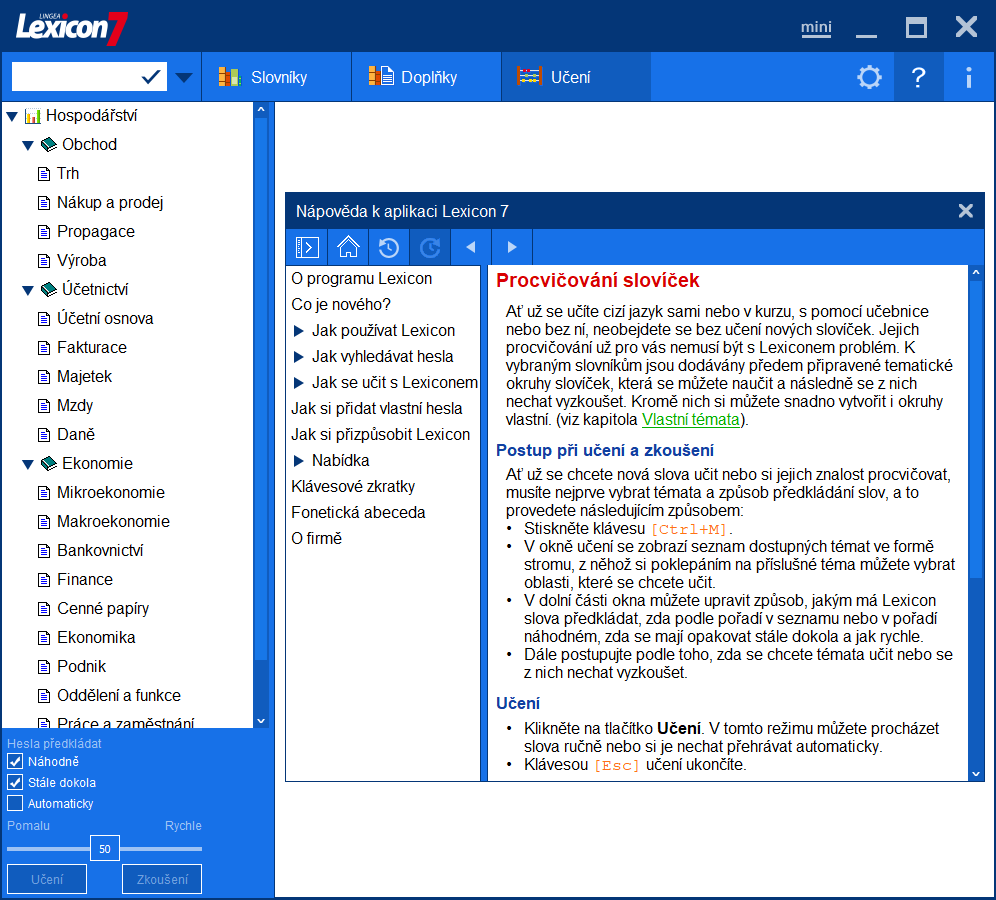This screenshot has height=900, width=996.
Task: Open Jak si přizpůsobit Lexicon topic
Action: 380,434
